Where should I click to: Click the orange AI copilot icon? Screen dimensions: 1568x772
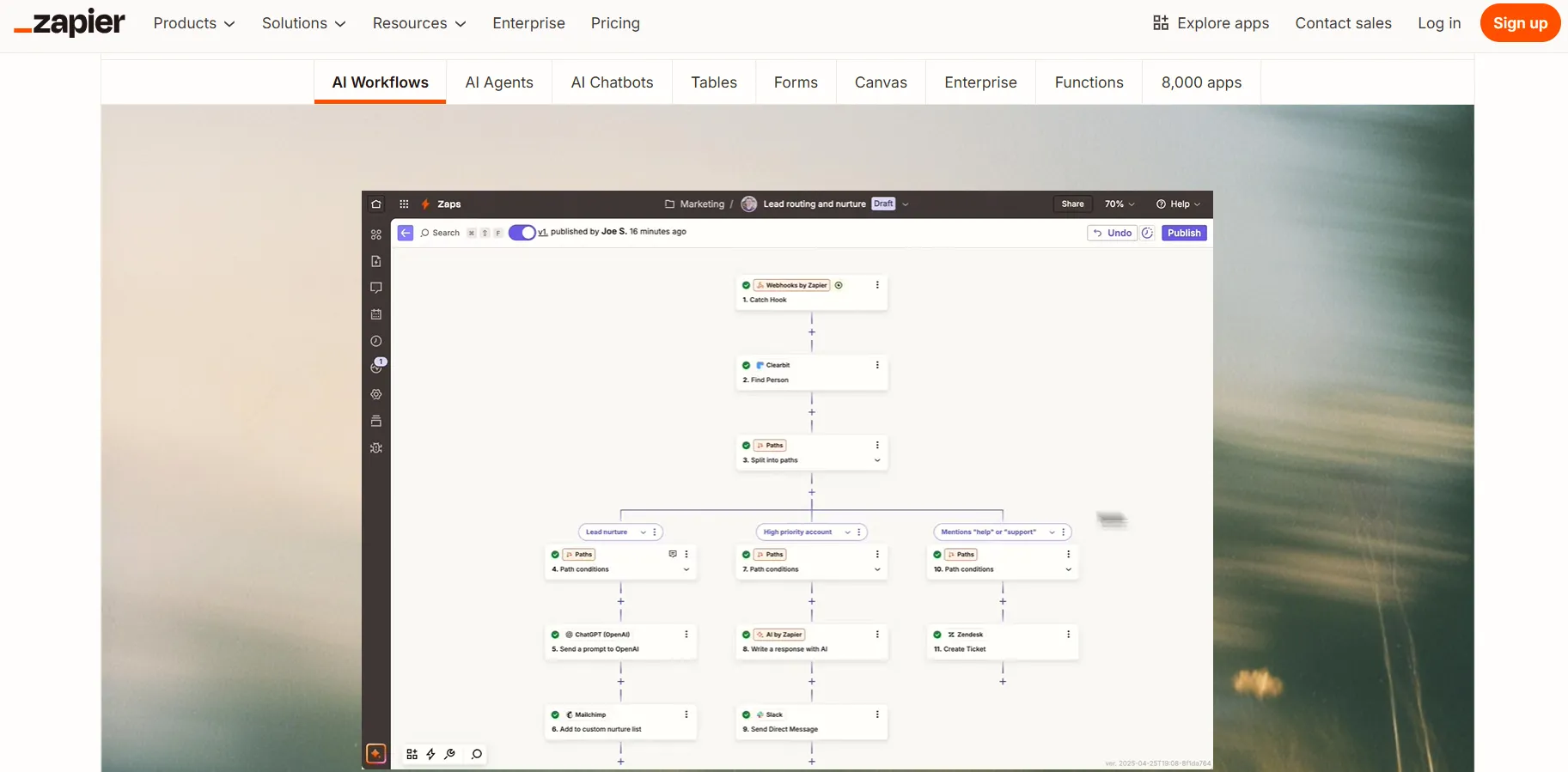click(x=375, y=753)
